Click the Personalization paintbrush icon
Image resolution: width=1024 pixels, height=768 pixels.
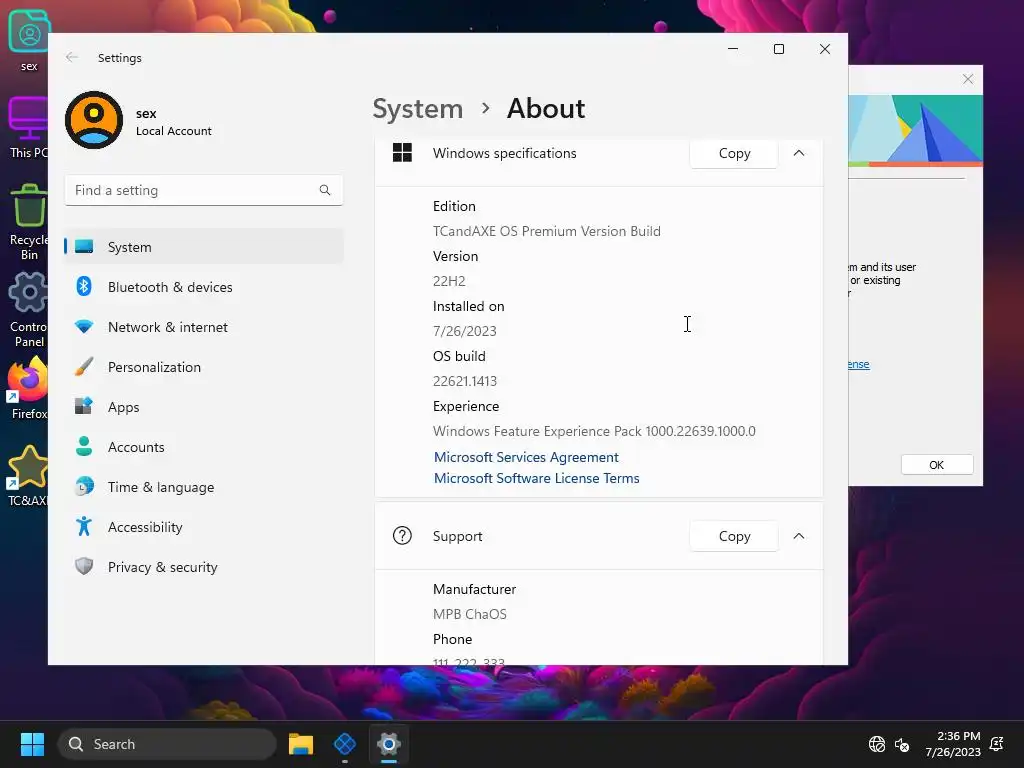pos(84,366)
